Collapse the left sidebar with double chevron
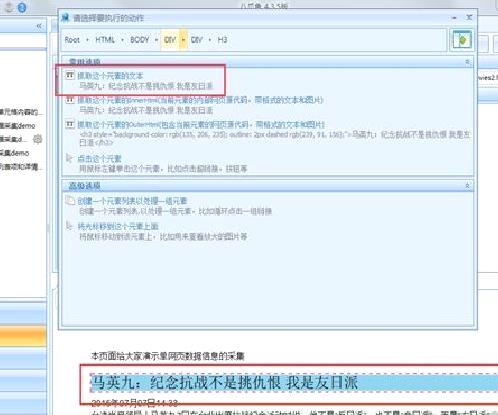 [39, 26]
